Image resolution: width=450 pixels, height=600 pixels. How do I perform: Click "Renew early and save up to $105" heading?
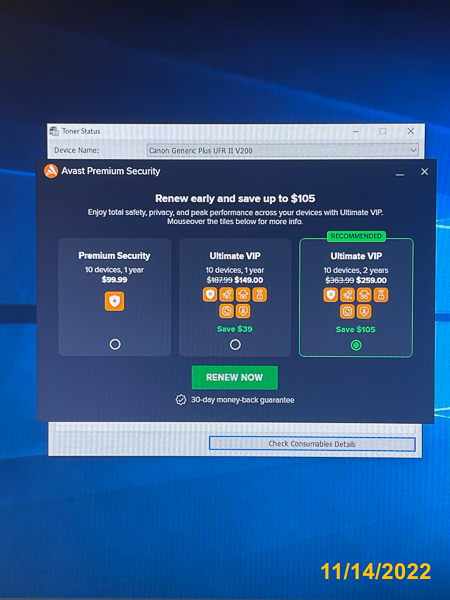(x=235, y=198)
